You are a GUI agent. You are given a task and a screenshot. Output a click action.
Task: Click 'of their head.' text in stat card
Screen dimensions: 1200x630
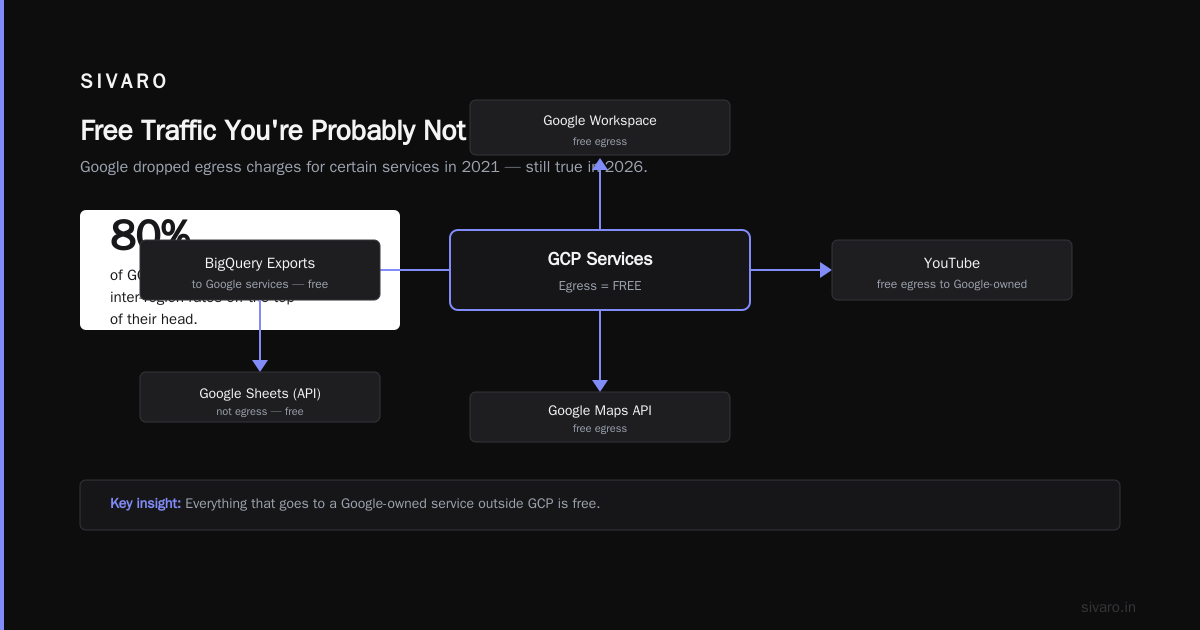[x=154, y=319]
